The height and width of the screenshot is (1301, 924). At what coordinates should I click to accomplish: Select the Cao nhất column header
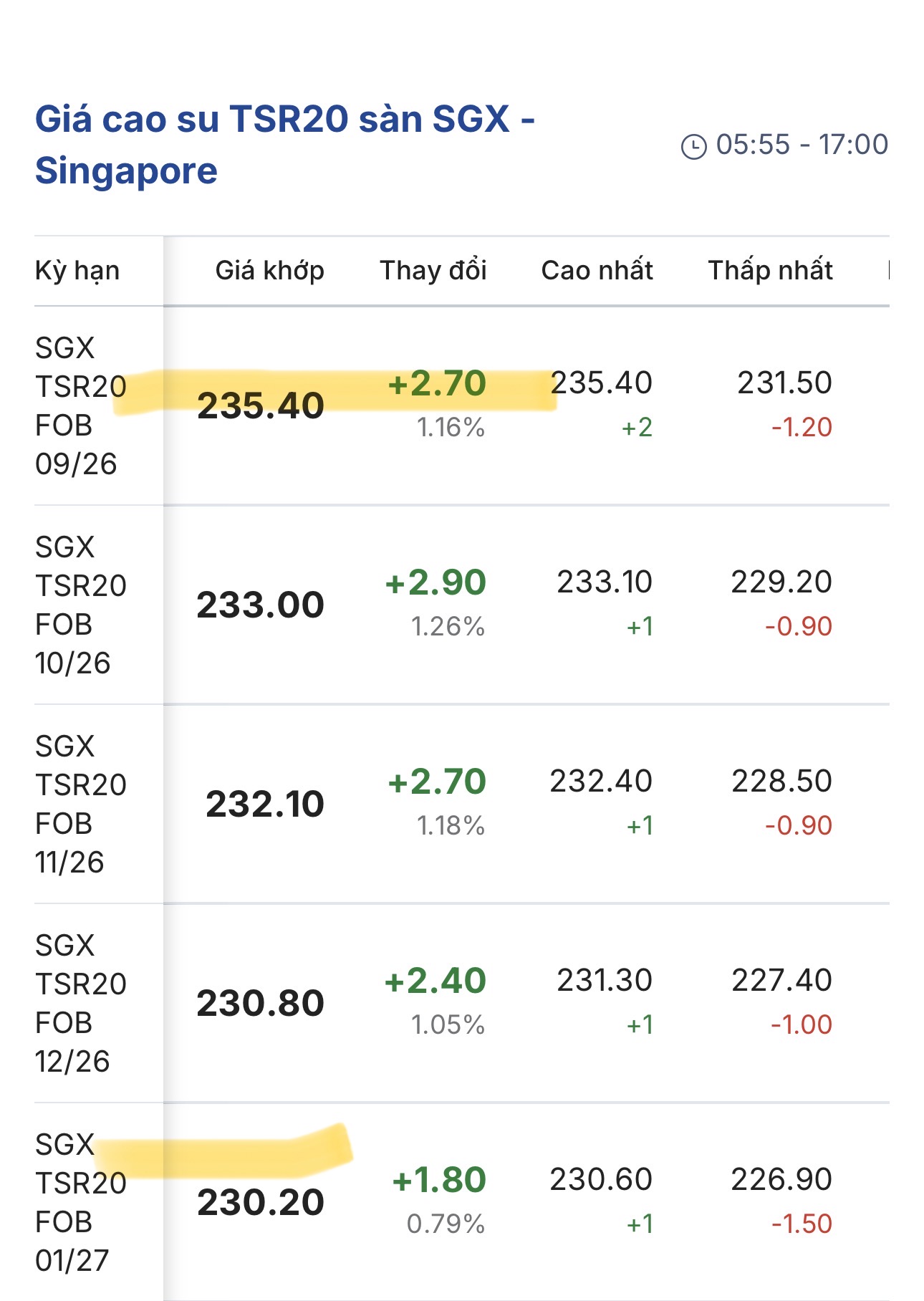pyautogui.click(x=597, y=270)
